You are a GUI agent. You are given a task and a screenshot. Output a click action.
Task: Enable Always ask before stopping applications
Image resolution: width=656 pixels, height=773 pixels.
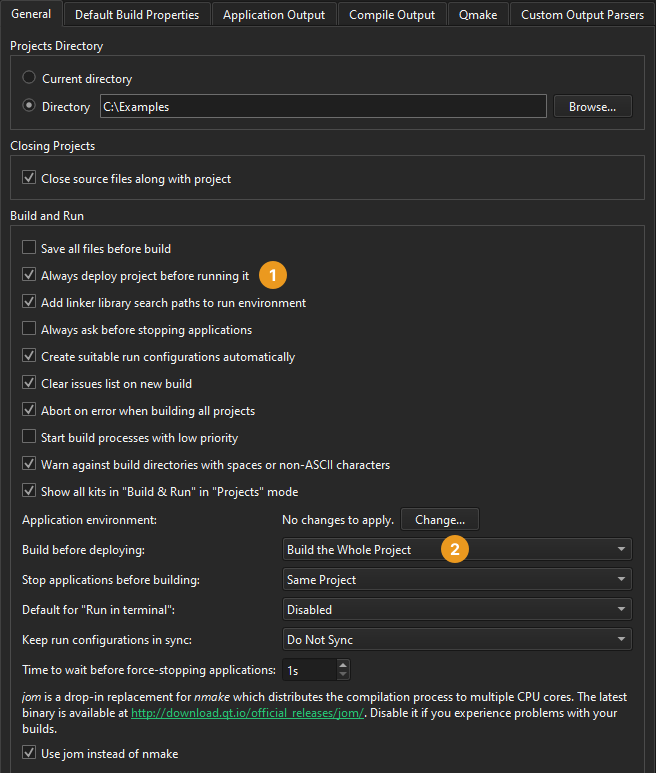click(x=29, y=329)
